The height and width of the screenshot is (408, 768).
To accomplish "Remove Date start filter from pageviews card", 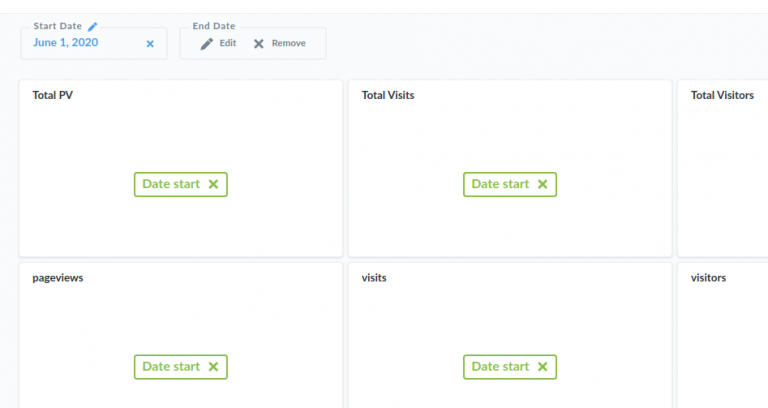I will click(213, 367).
